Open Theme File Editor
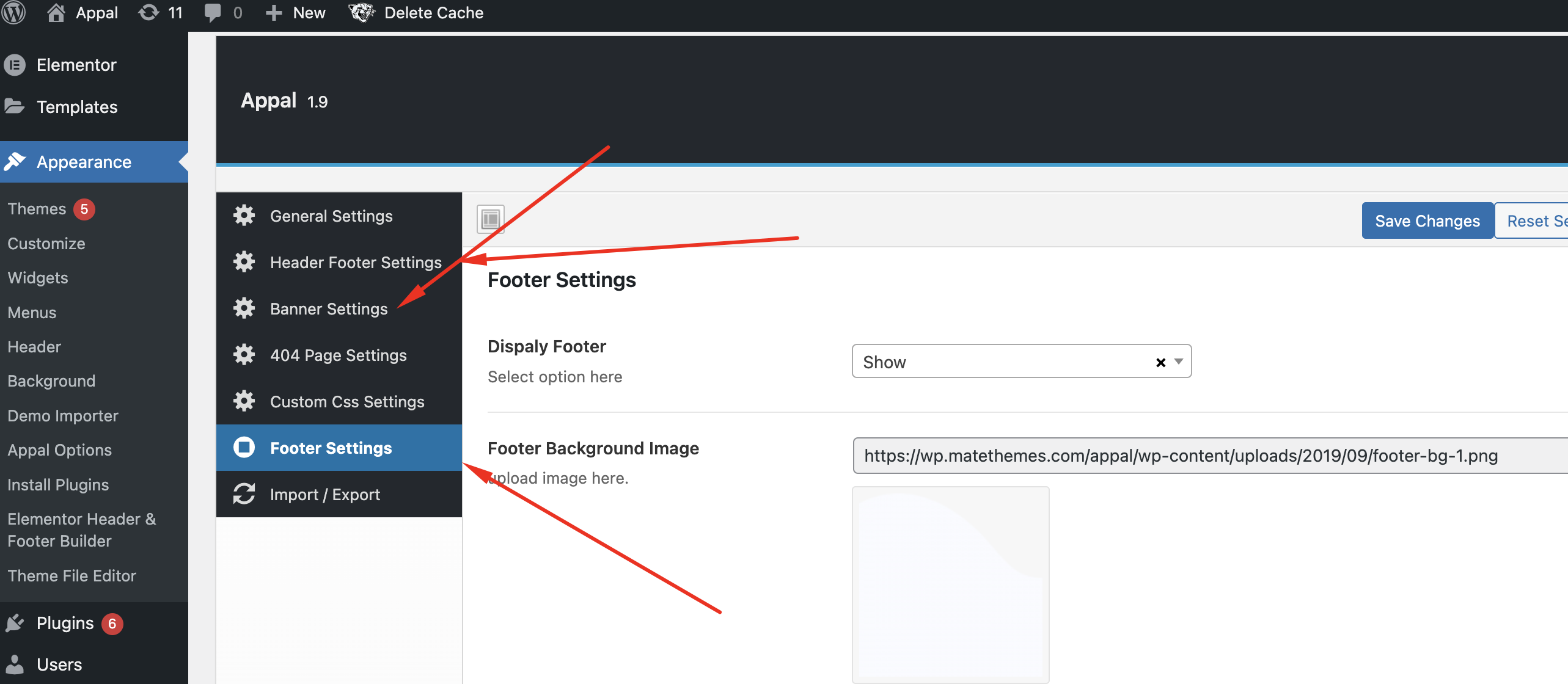The width and height of the screenshot is (1568, 684). [x=71, y=575]
